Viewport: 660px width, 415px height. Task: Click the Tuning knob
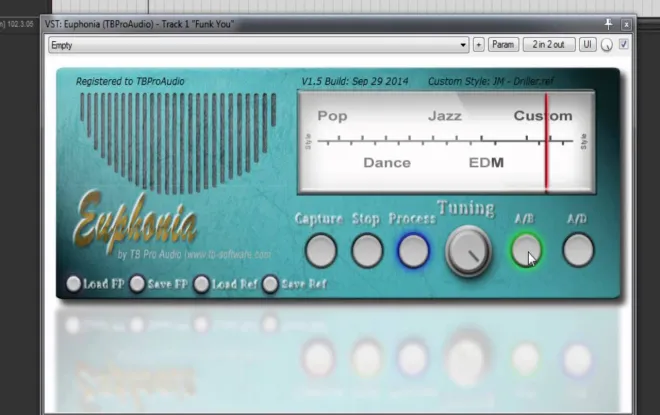click(x=468, y=251)
